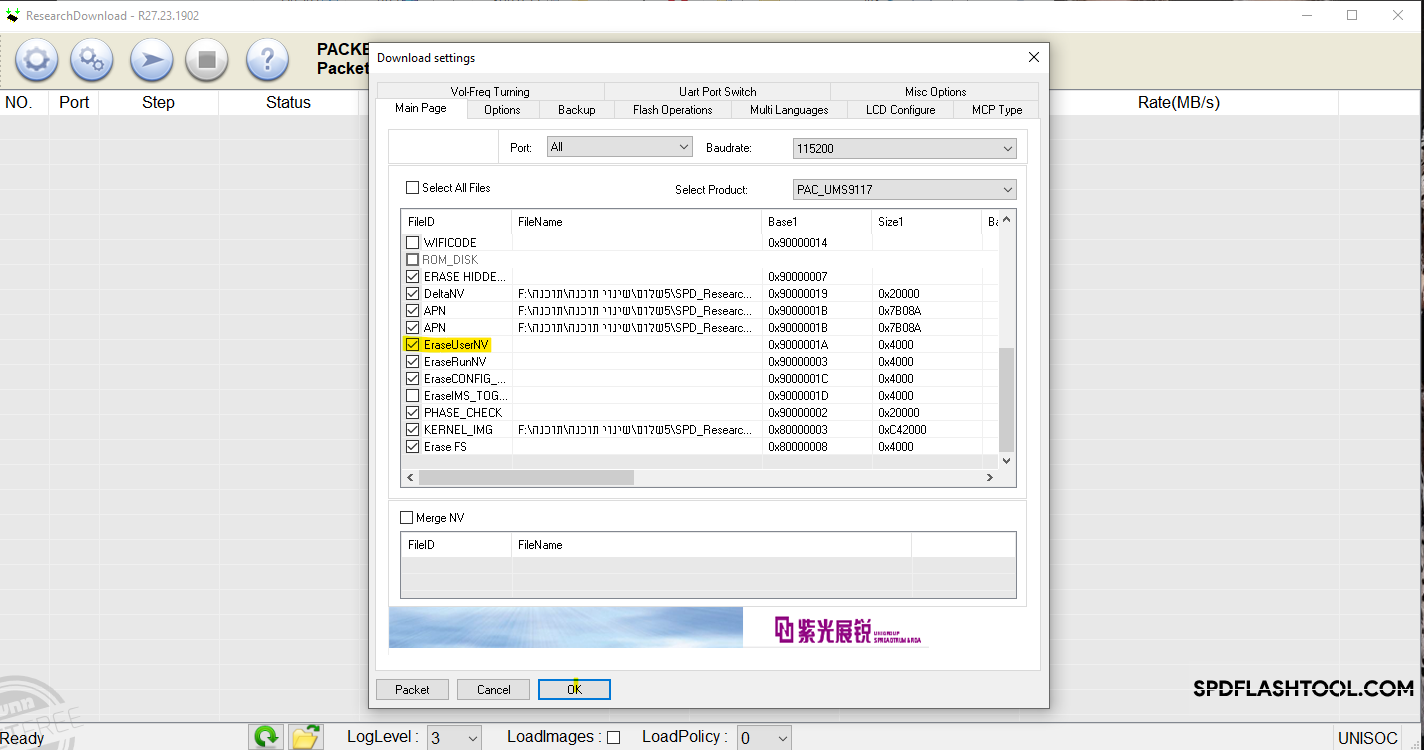Open the Misc Options tab

point(935,92)
